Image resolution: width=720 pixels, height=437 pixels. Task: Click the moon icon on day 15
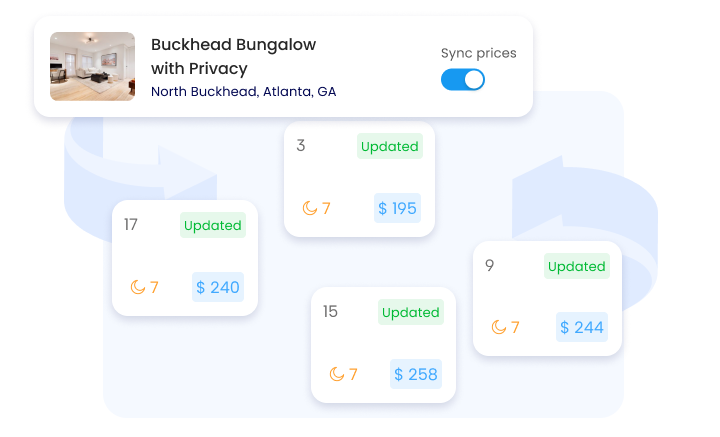337,374
